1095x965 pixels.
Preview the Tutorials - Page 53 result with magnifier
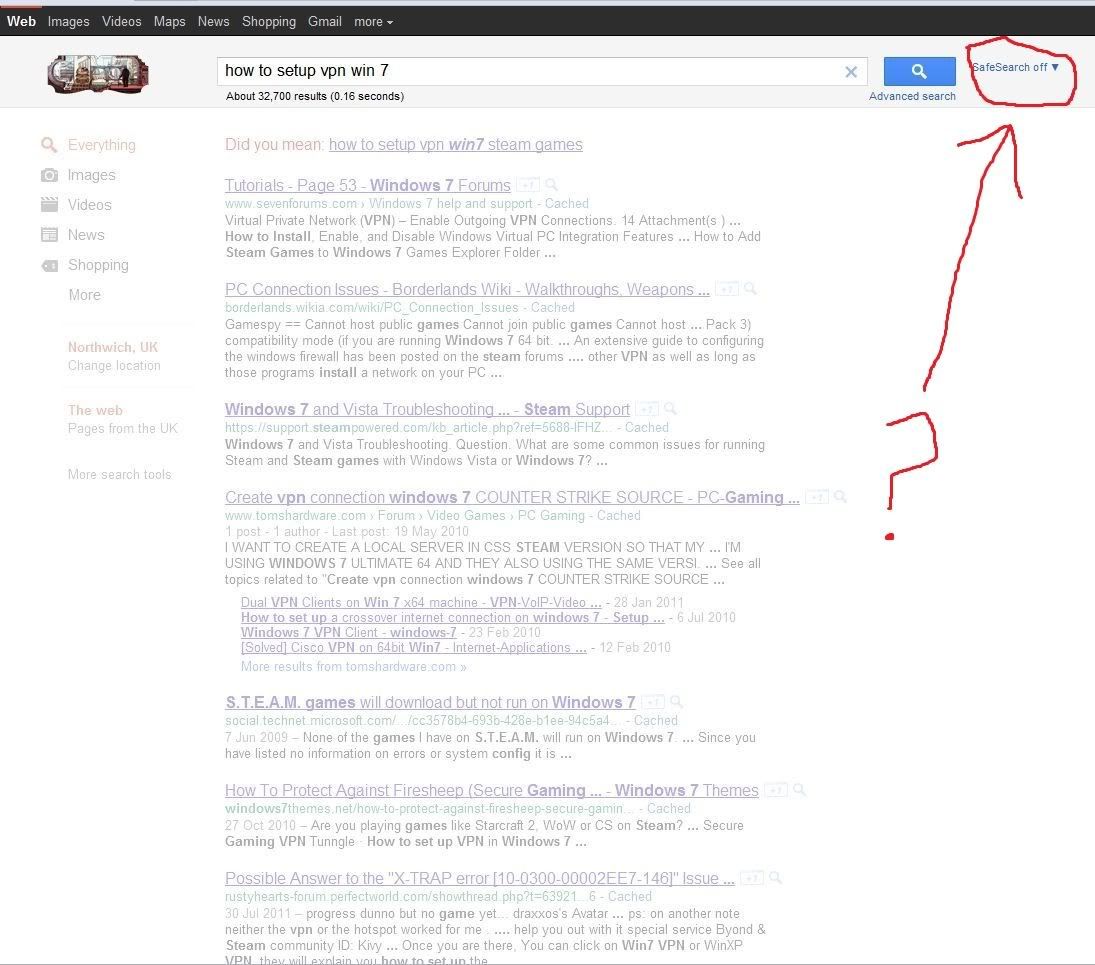(x=552, y=185)
